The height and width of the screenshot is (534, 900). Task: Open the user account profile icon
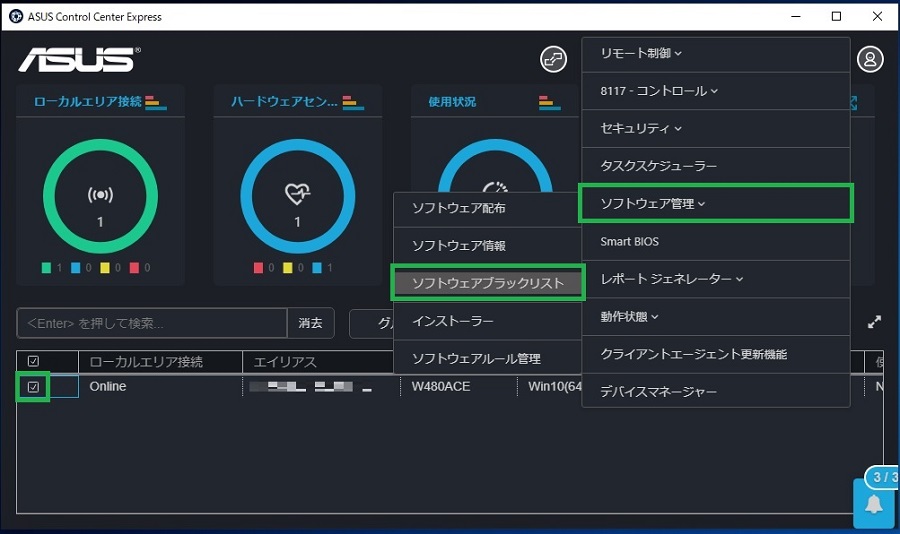pos(870,59)
